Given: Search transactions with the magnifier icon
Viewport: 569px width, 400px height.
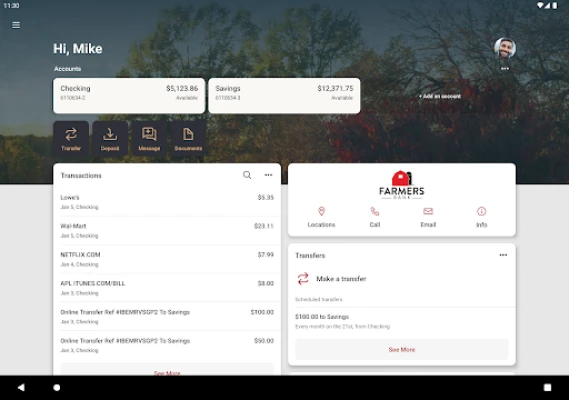Looking at the screenshot, I should point(247,175).
